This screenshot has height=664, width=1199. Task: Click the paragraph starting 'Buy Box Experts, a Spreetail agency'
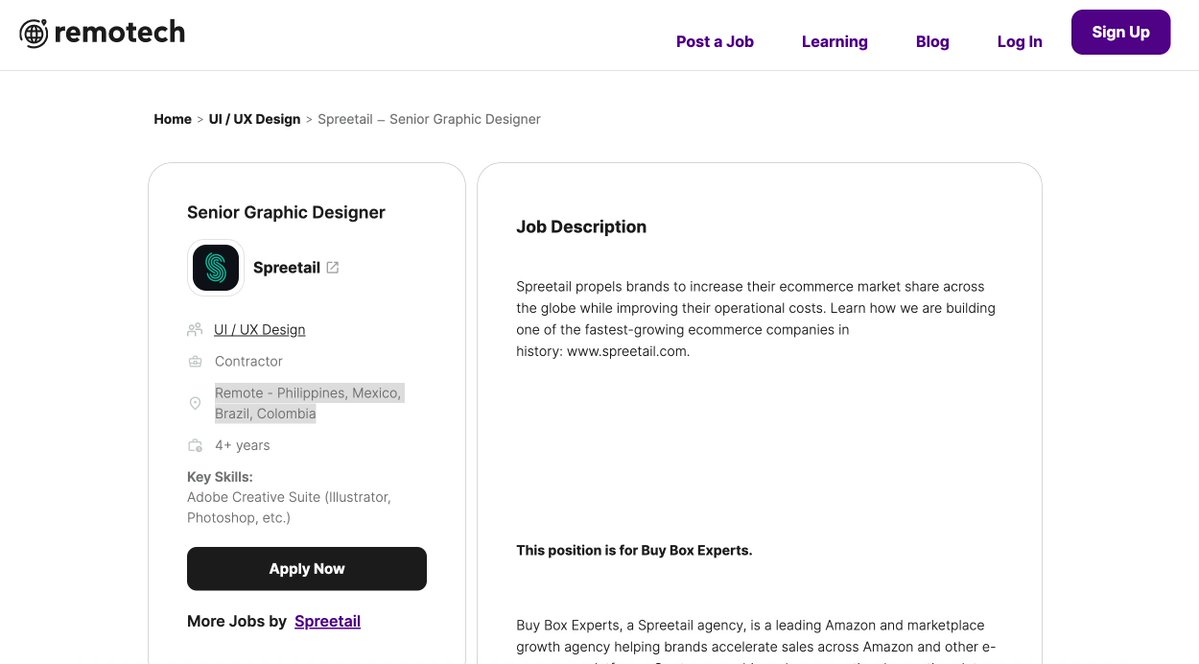(x=755, y=643)
